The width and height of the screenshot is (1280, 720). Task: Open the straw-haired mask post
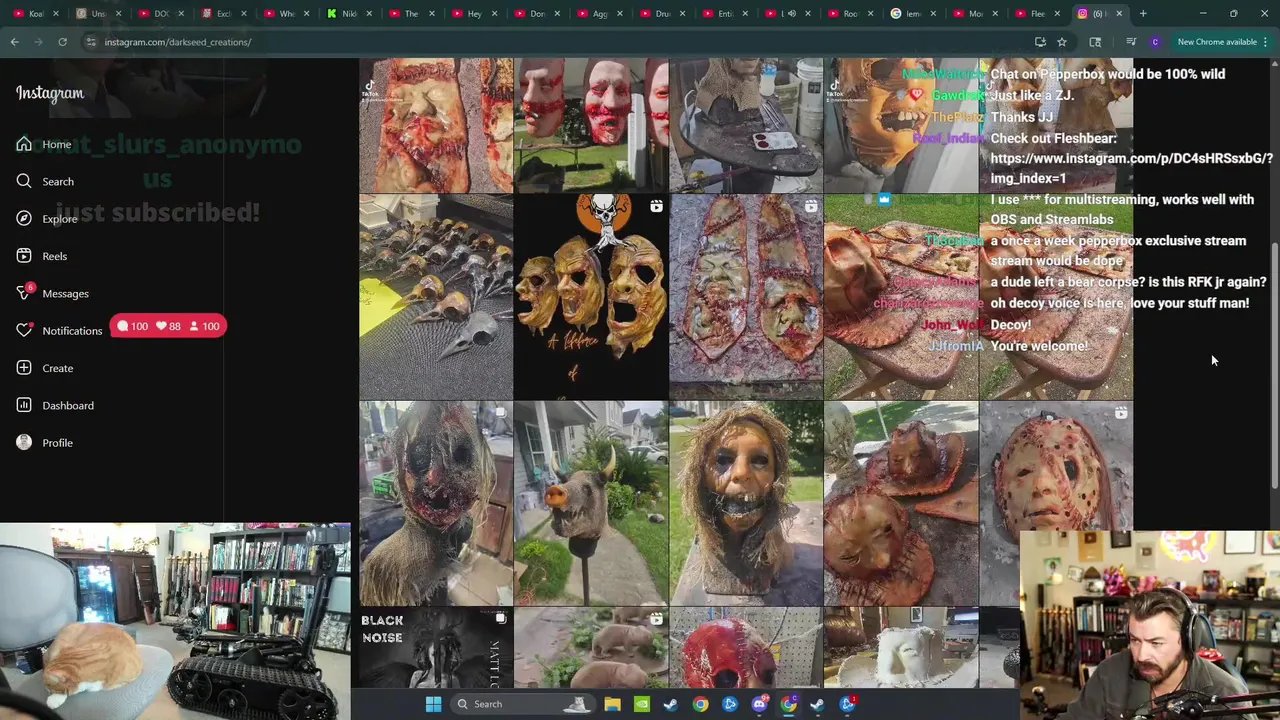[x=746, y=504]
